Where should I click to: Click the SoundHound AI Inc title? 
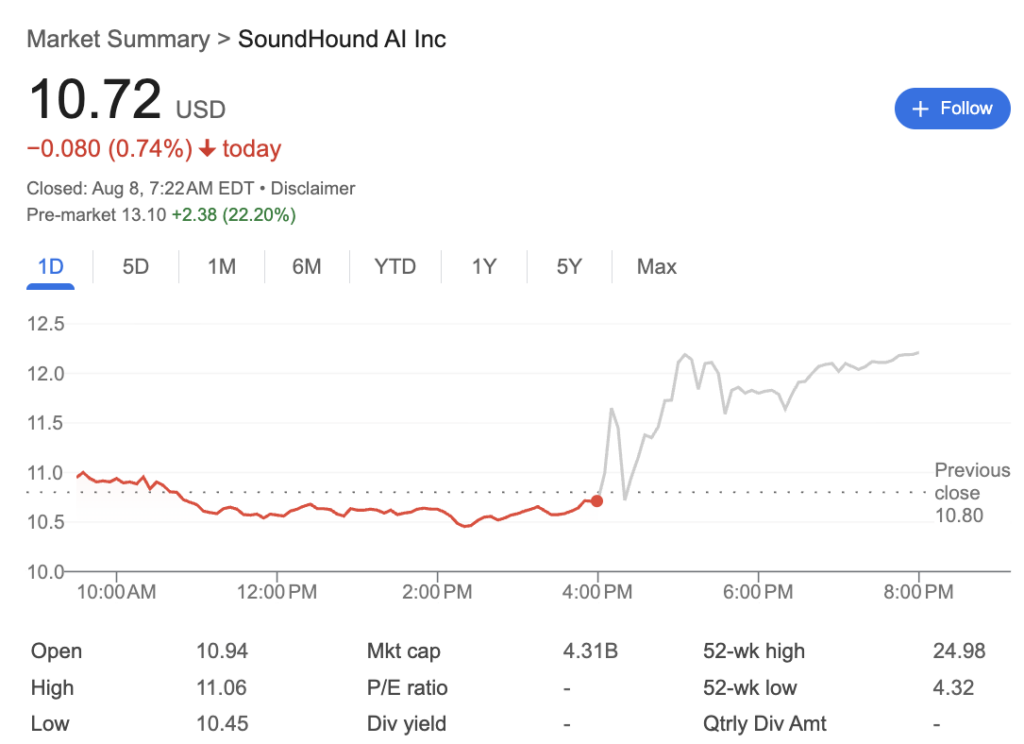tap(342, 39)
